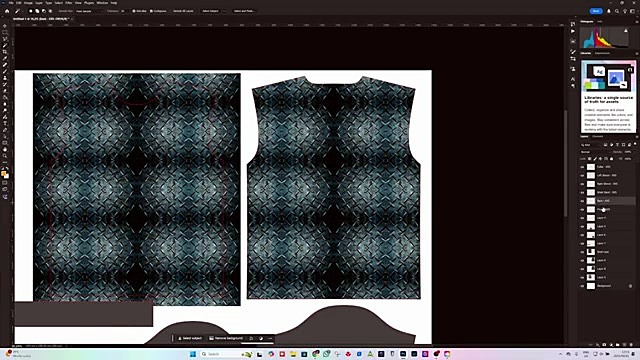640x360 pixels.
Task: Select the Magic Wand tool in toolbar
Action: [5, 45]
